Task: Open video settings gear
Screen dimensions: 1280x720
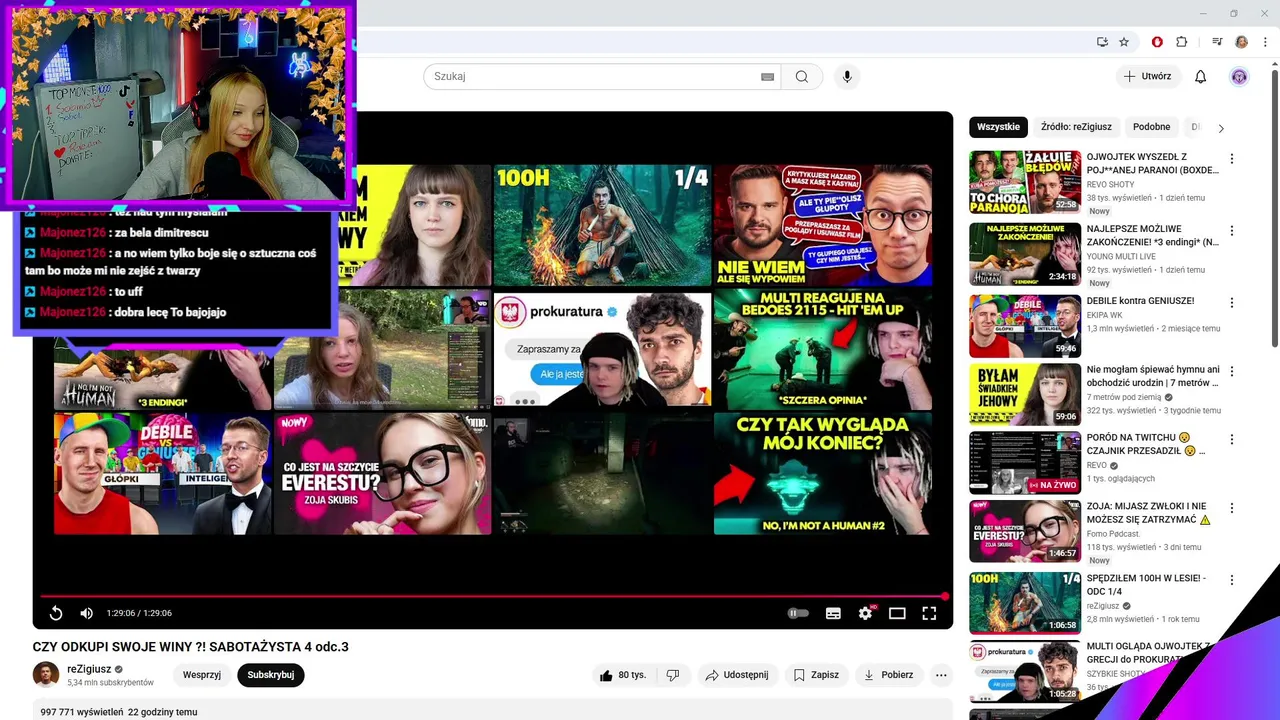Action: (866, 613)
